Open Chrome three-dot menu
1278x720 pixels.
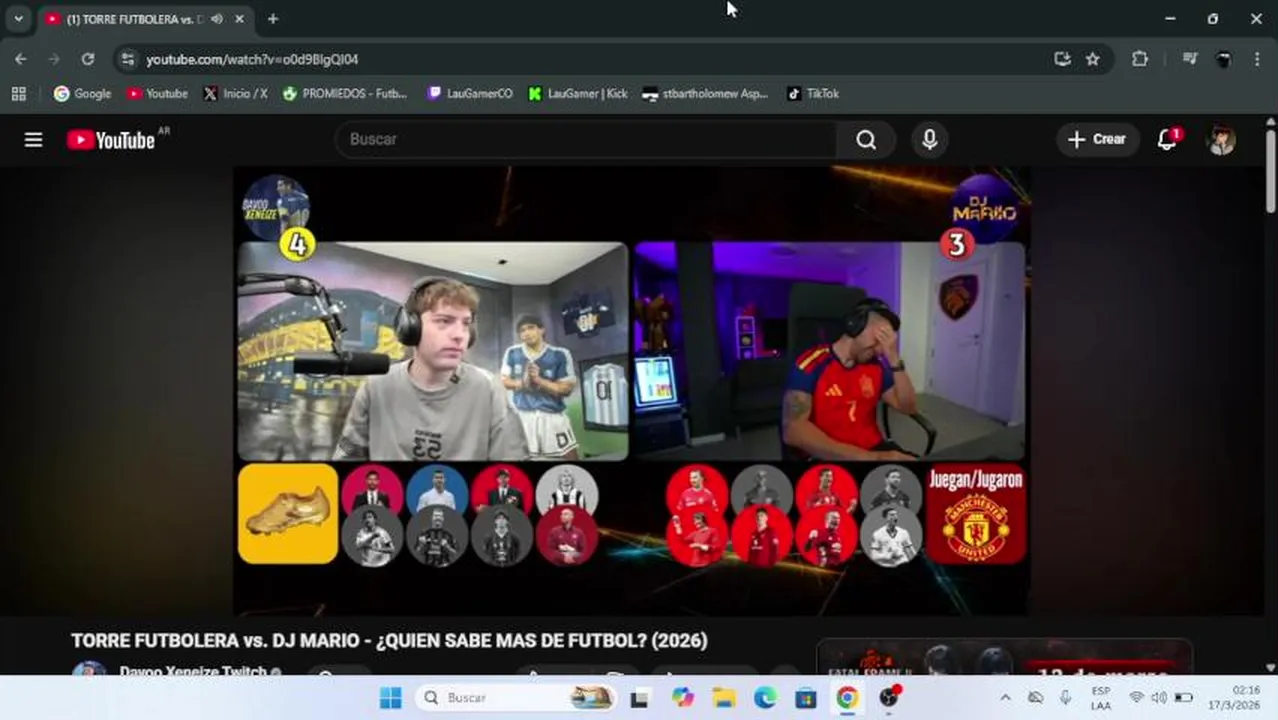(x=1257, y=59)
